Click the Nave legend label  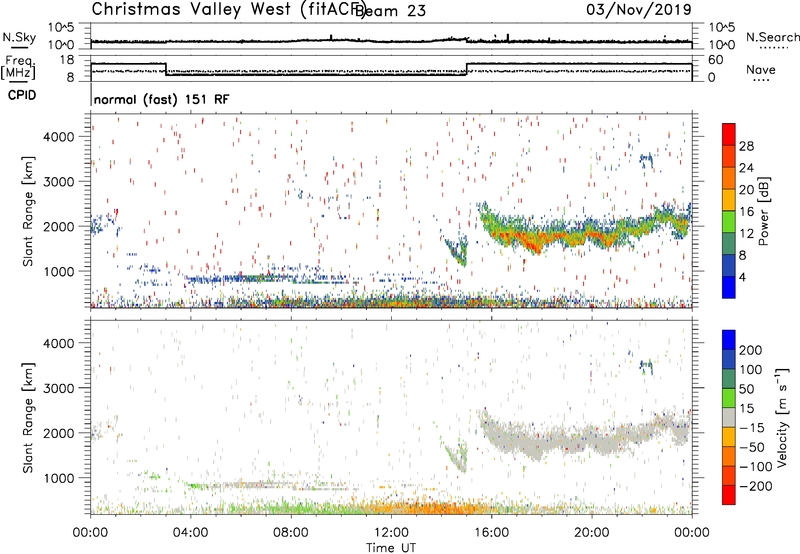(x=761, y=69)
